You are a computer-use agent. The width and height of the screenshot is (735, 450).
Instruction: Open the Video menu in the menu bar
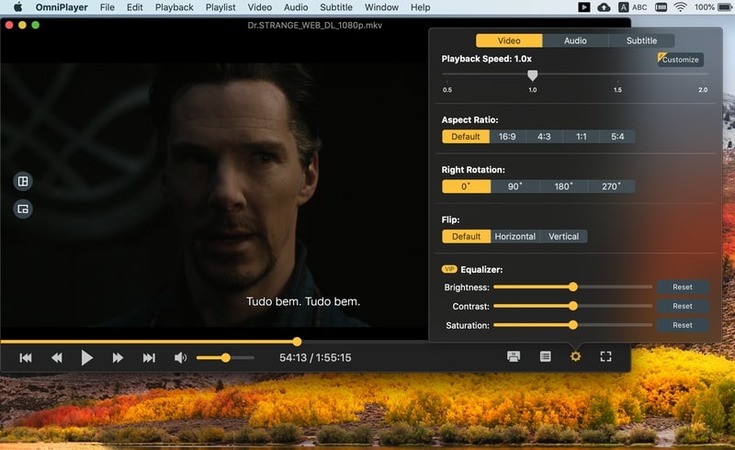(260, 7)
